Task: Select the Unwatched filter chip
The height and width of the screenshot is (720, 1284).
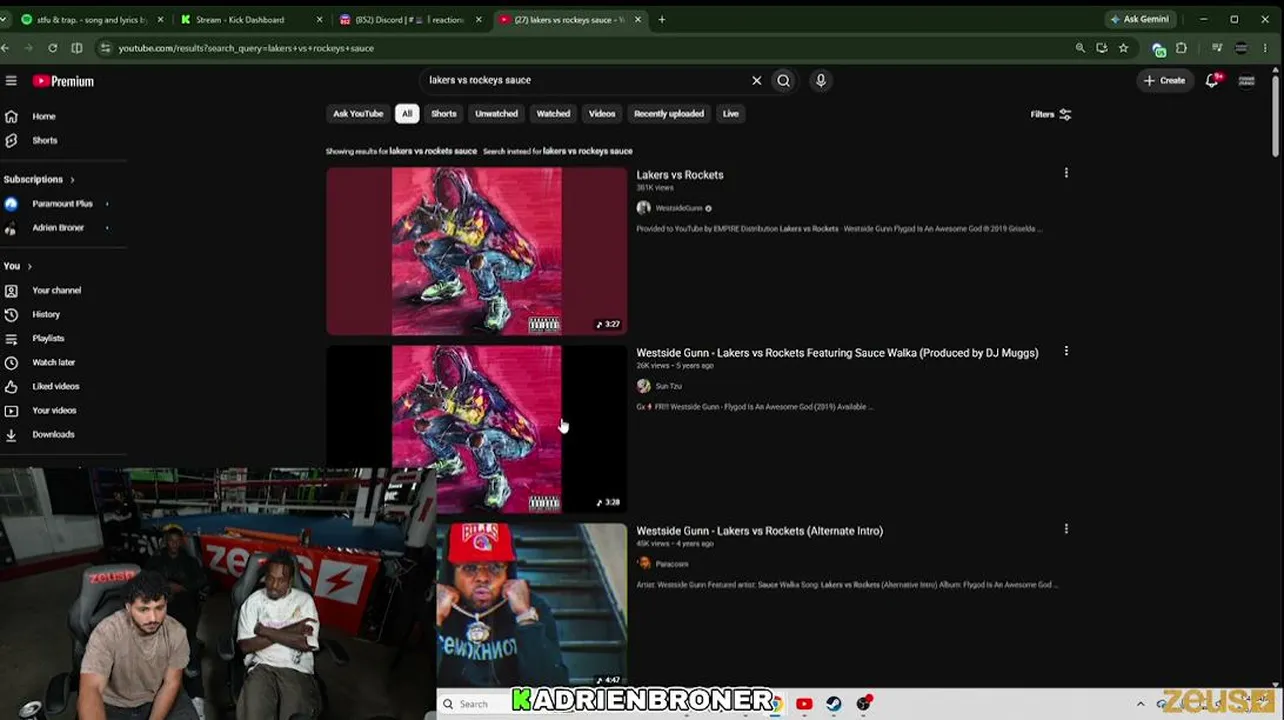Action: [x=497, y=114]
